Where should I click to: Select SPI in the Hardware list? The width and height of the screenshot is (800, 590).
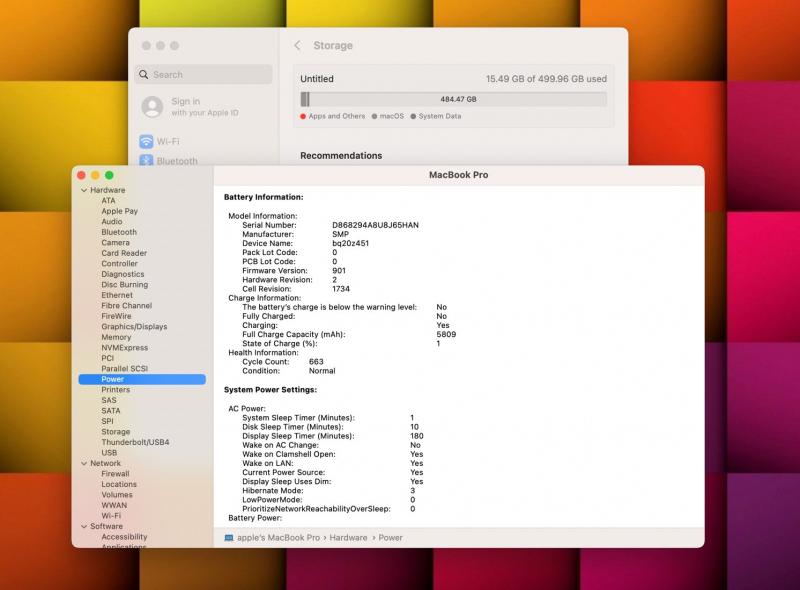(x=107, y=421)
